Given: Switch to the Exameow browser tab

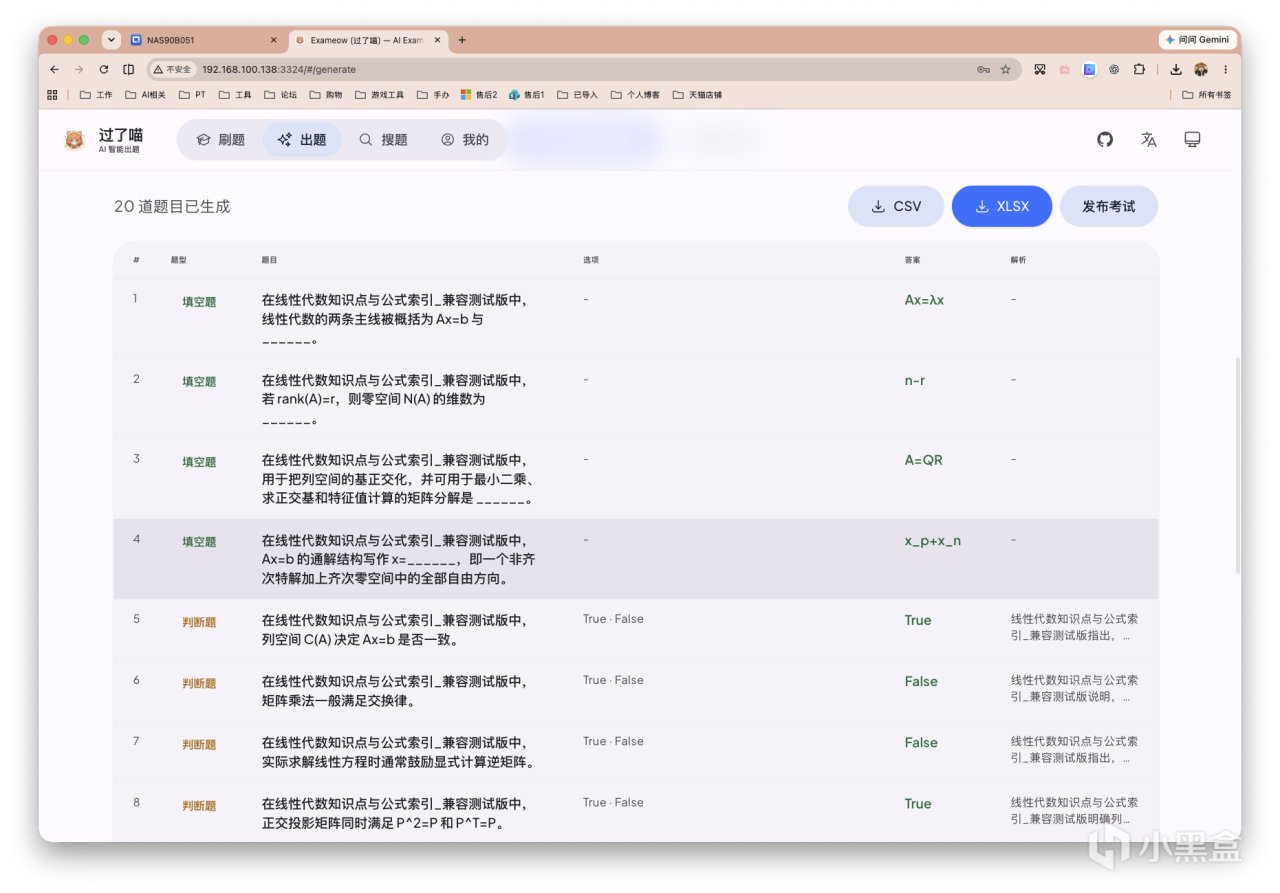Looking at the screenshot, I should coord(368,40).
